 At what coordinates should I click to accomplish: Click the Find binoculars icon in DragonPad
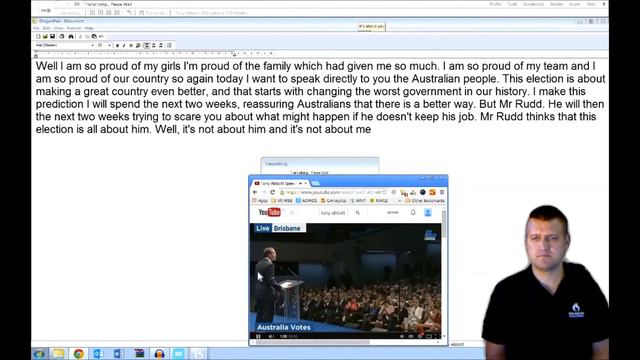point(71,36)
